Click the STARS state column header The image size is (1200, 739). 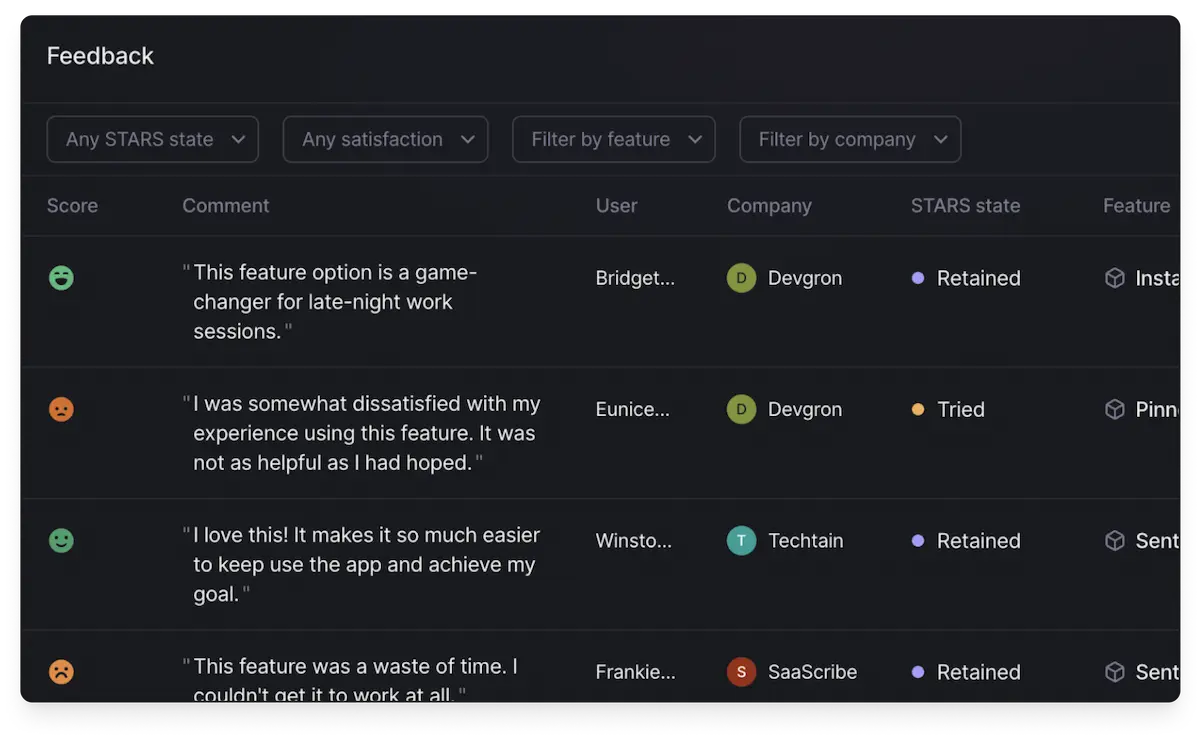point(965,205)
